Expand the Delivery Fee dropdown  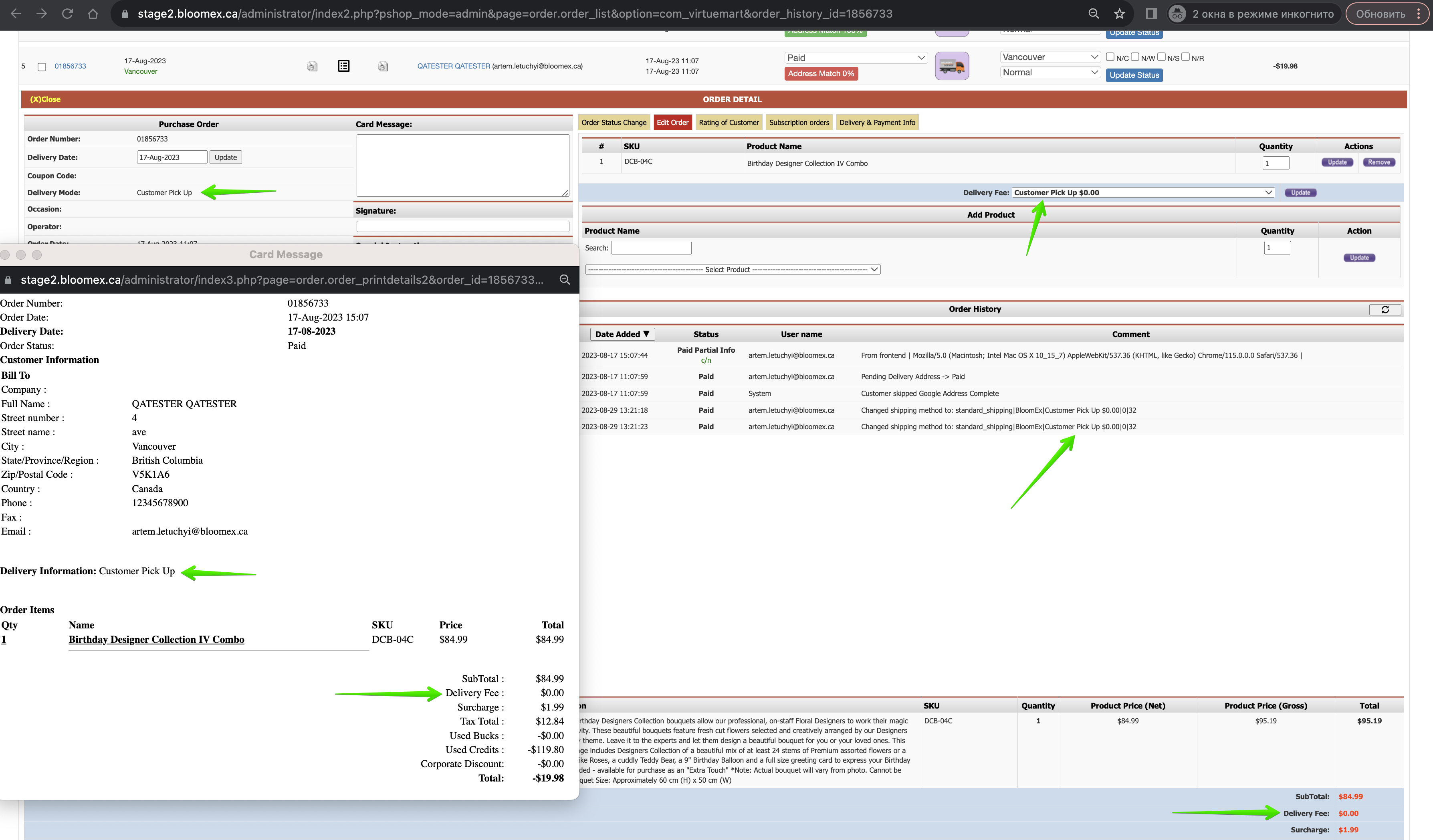(1143, 193)
